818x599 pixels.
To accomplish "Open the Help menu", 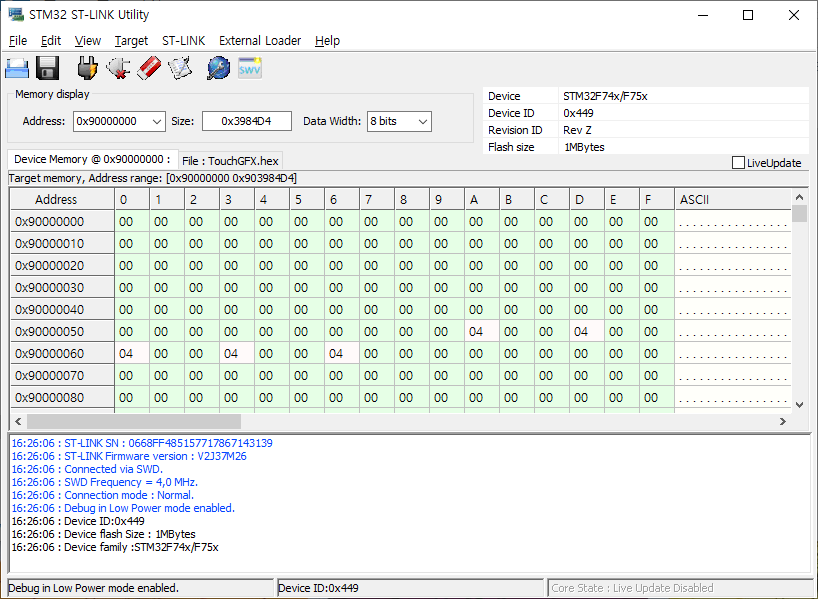I will pos(327,41).
